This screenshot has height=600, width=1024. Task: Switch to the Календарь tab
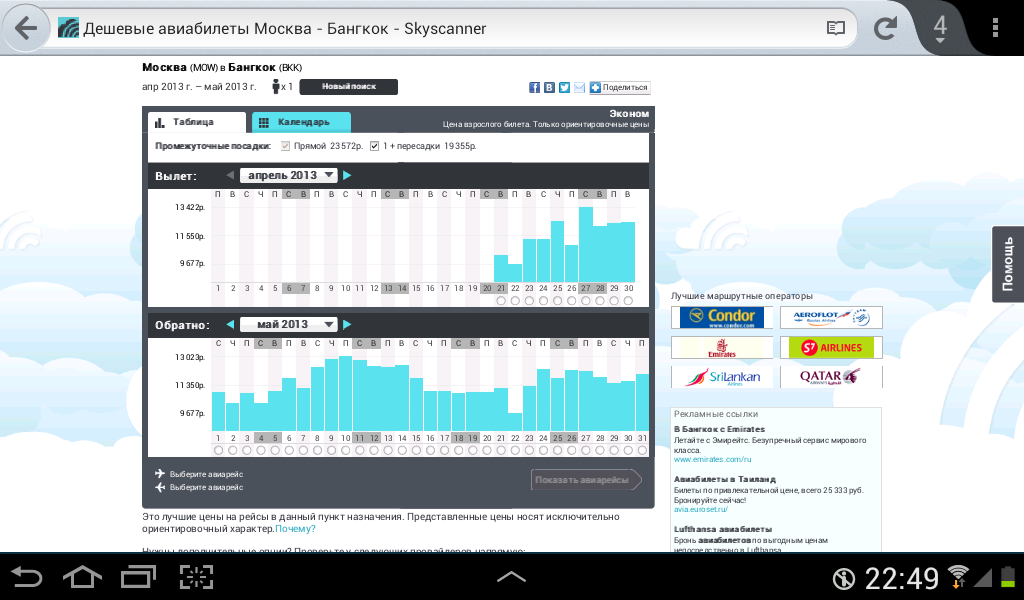click(x=302, y=122)
